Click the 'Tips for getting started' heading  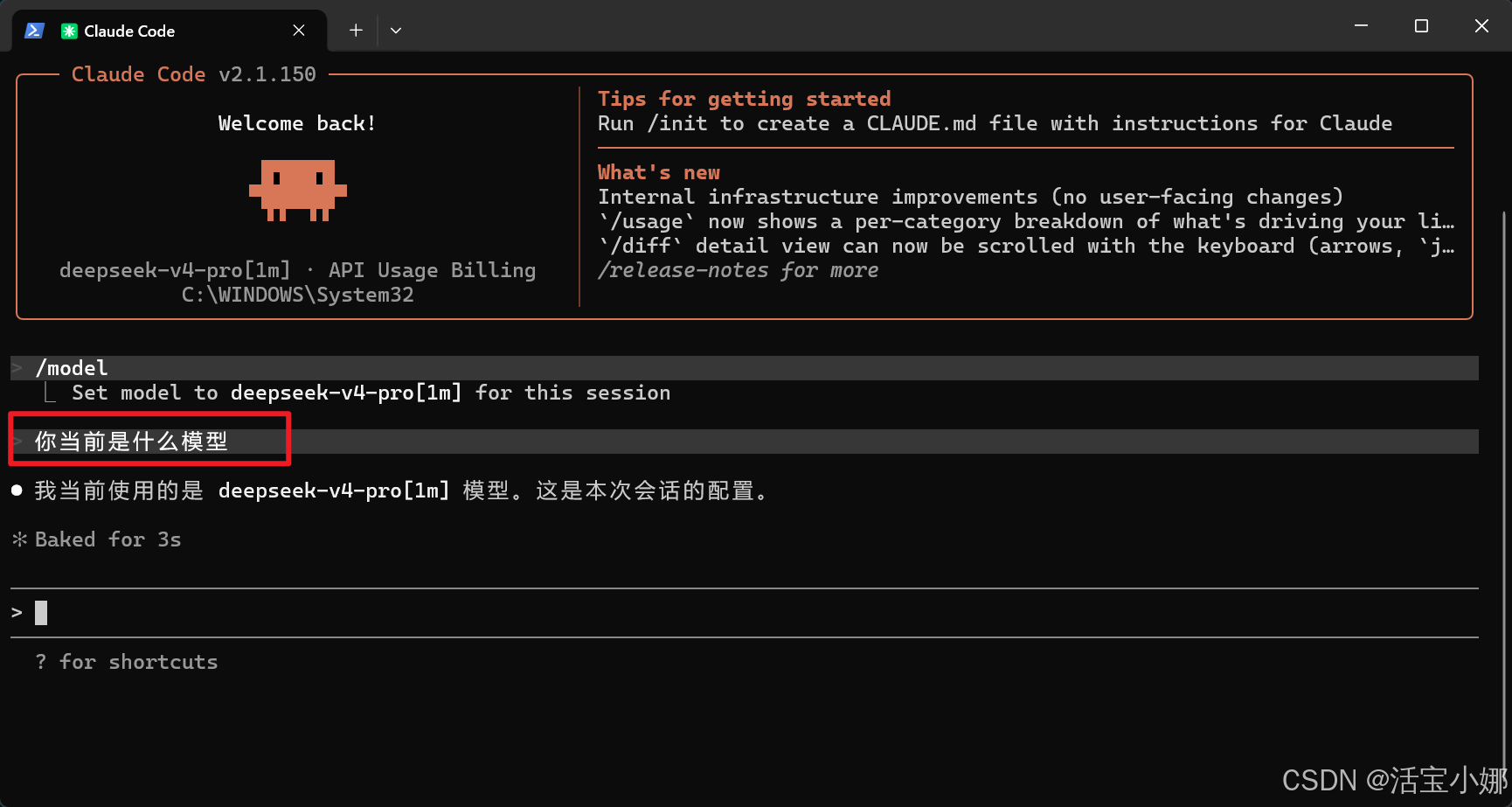pyautogui.click(x=745, y=99)
